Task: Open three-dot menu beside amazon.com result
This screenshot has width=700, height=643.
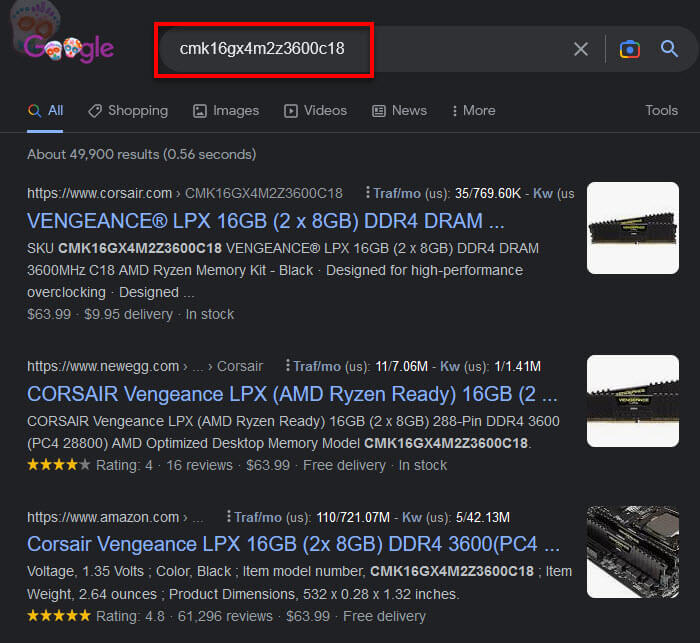Action: click(229, 517)
